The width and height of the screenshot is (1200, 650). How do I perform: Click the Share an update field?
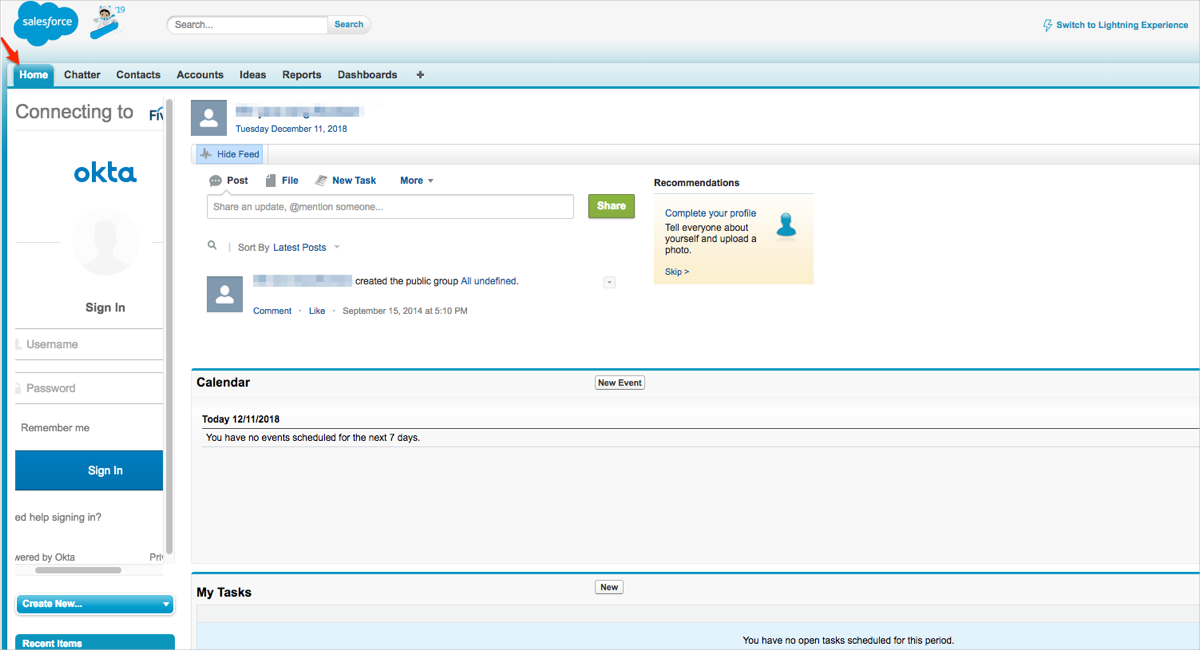click(x=390, y=207)
